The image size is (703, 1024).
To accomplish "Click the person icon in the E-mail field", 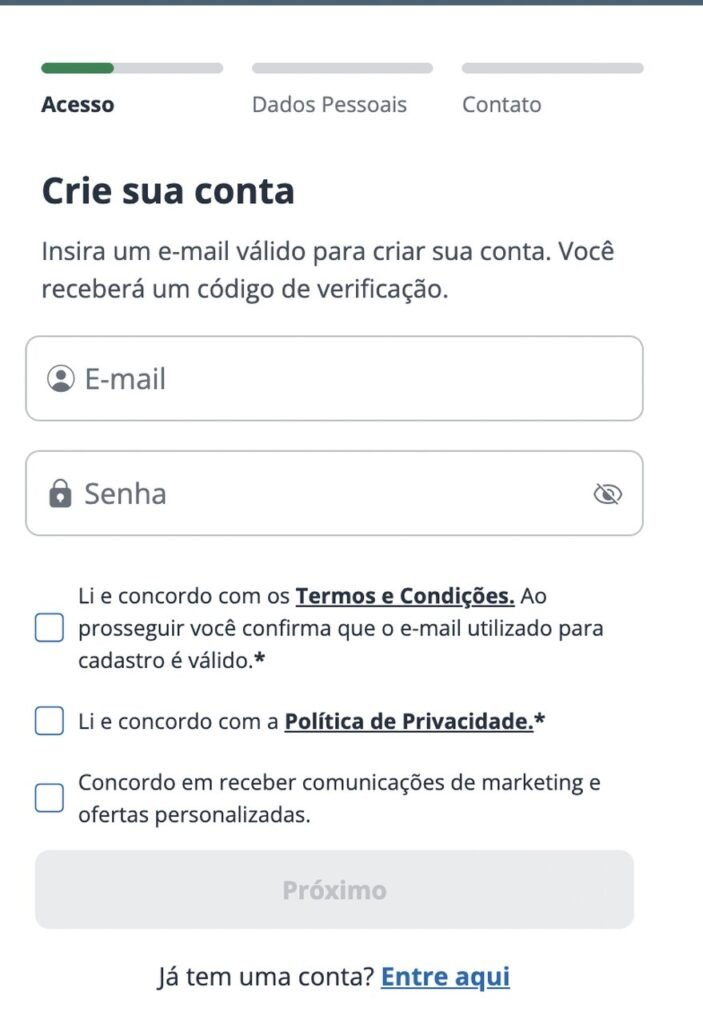I will click(x=62, y=378).
